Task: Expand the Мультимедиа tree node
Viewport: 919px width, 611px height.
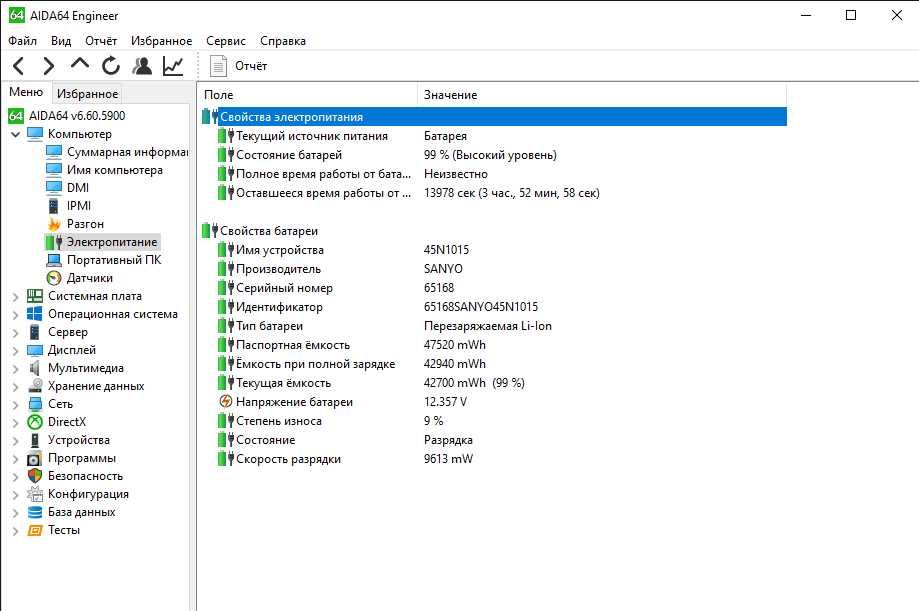Action: [x=16, y=369]
